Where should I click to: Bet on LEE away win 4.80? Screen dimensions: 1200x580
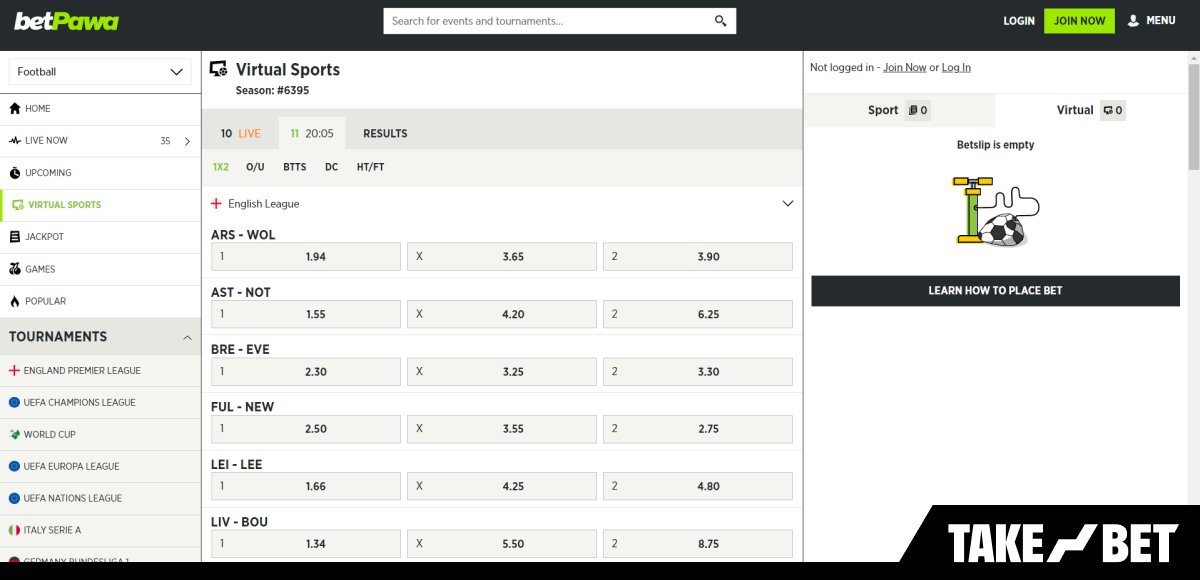(x=698, y=486)
